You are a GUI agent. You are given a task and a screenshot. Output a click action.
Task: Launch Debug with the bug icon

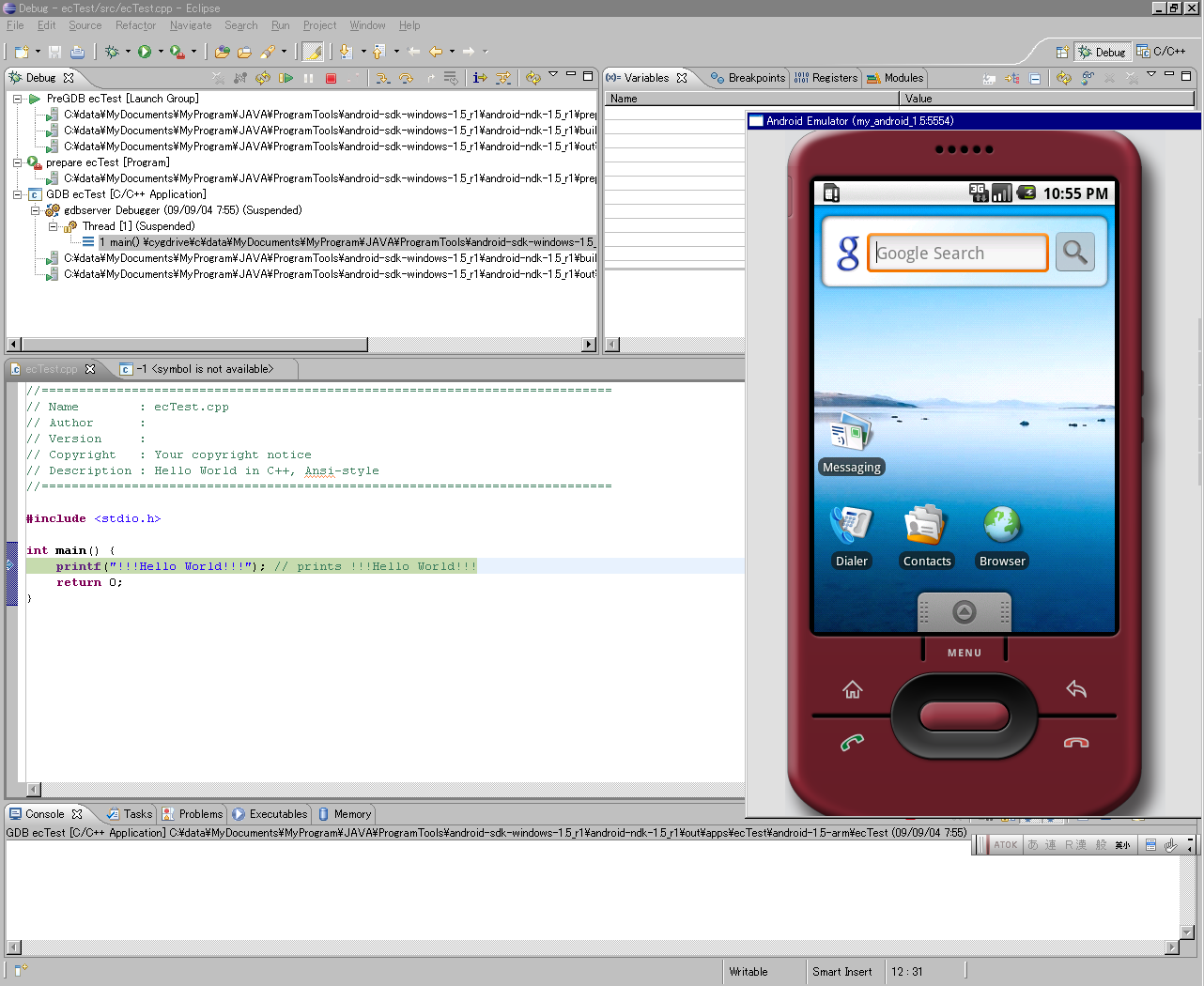pos(112,52)
